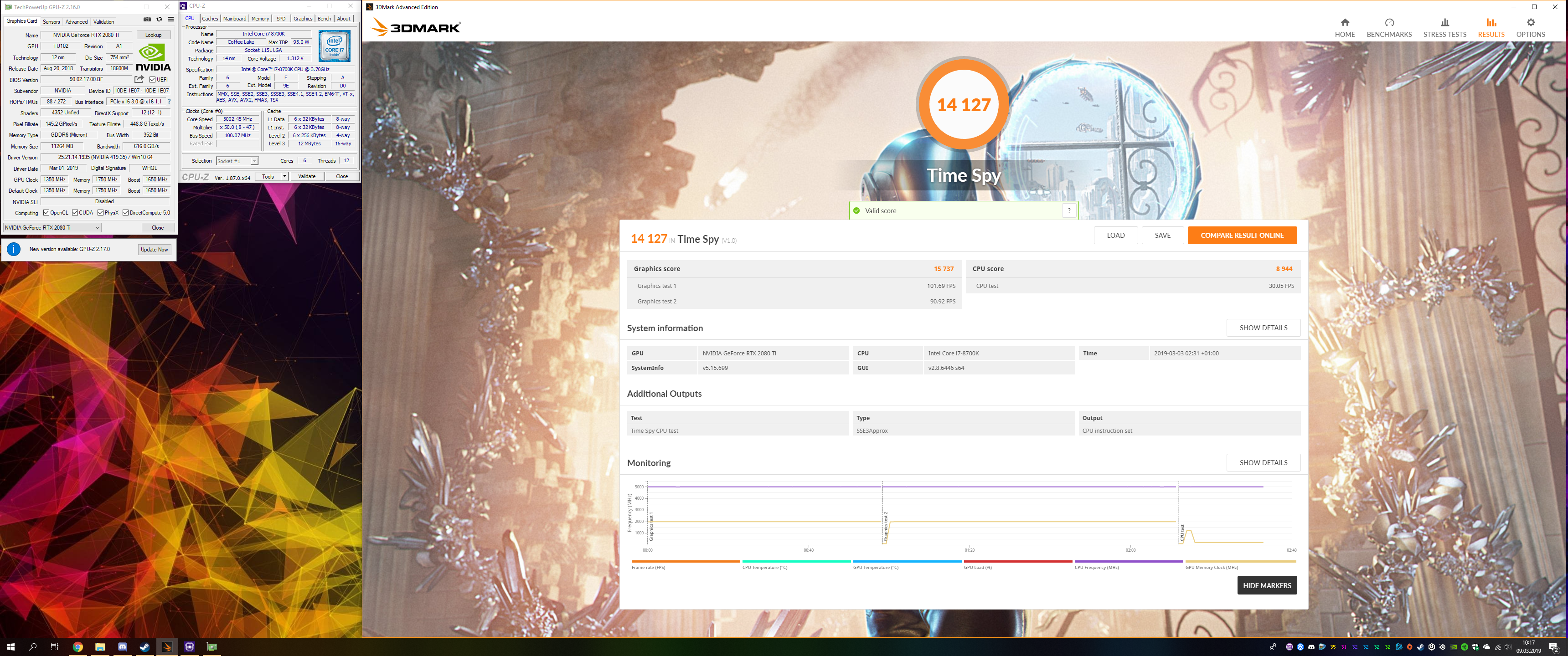Click the help question mark beside Valid score
Image resolution: width=1568 pixels, height=656 pixels.
pyautogui.click(x=1069, y=210)
